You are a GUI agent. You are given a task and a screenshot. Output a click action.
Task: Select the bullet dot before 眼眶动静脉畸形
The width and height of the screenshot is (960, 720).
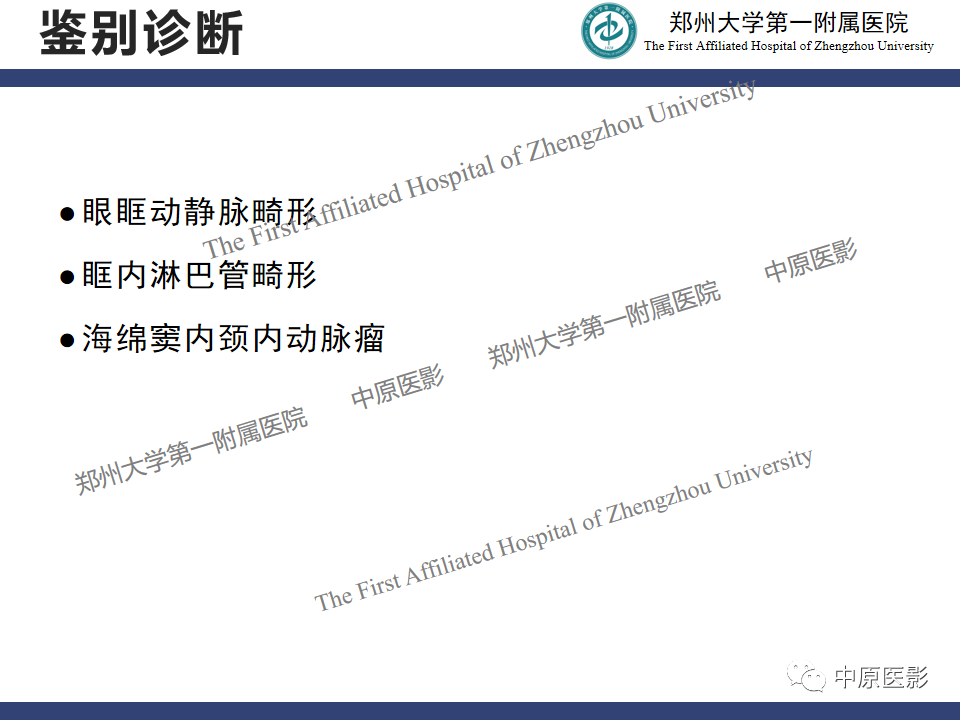point(67,214)
